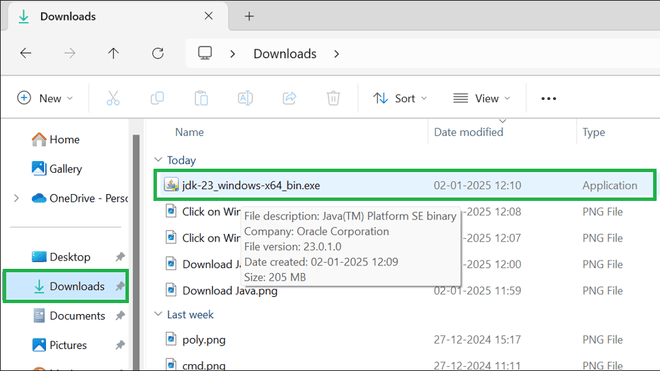Viewport: 660px width, 371px height.
Task: Click the PNG icon of Download Java.png
Action: [171, 290]
